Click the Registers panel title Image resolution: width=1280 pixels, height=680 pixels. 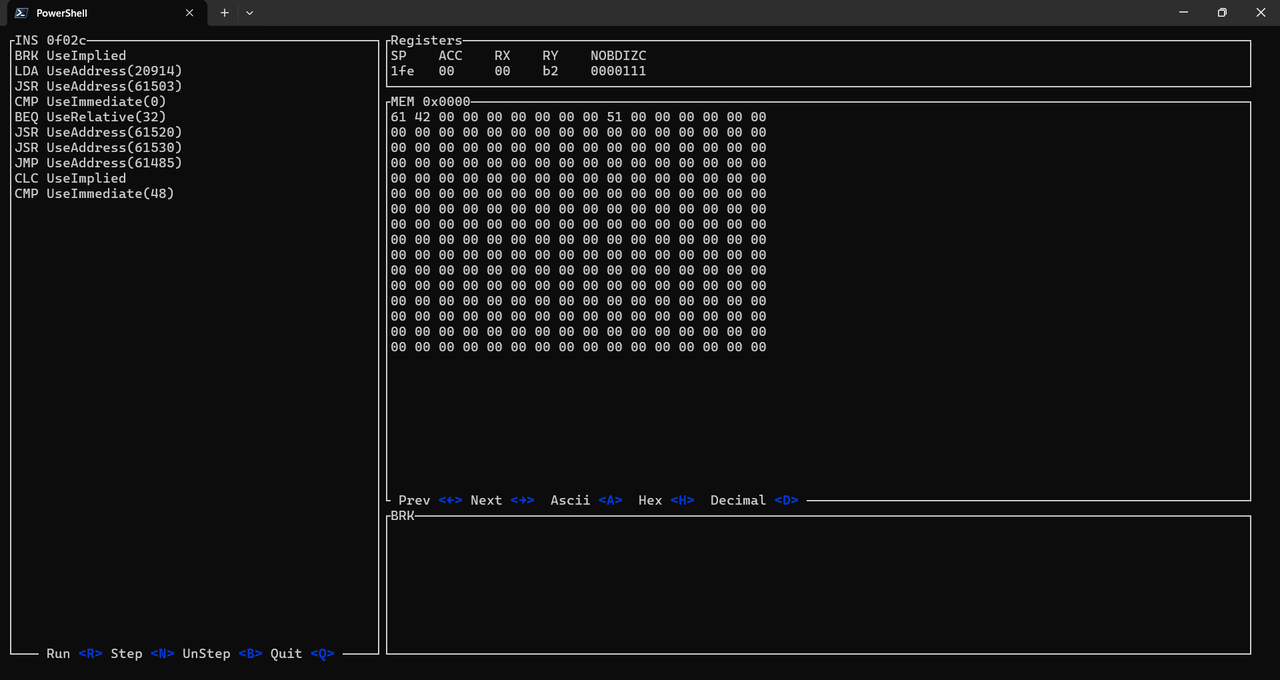426,41
